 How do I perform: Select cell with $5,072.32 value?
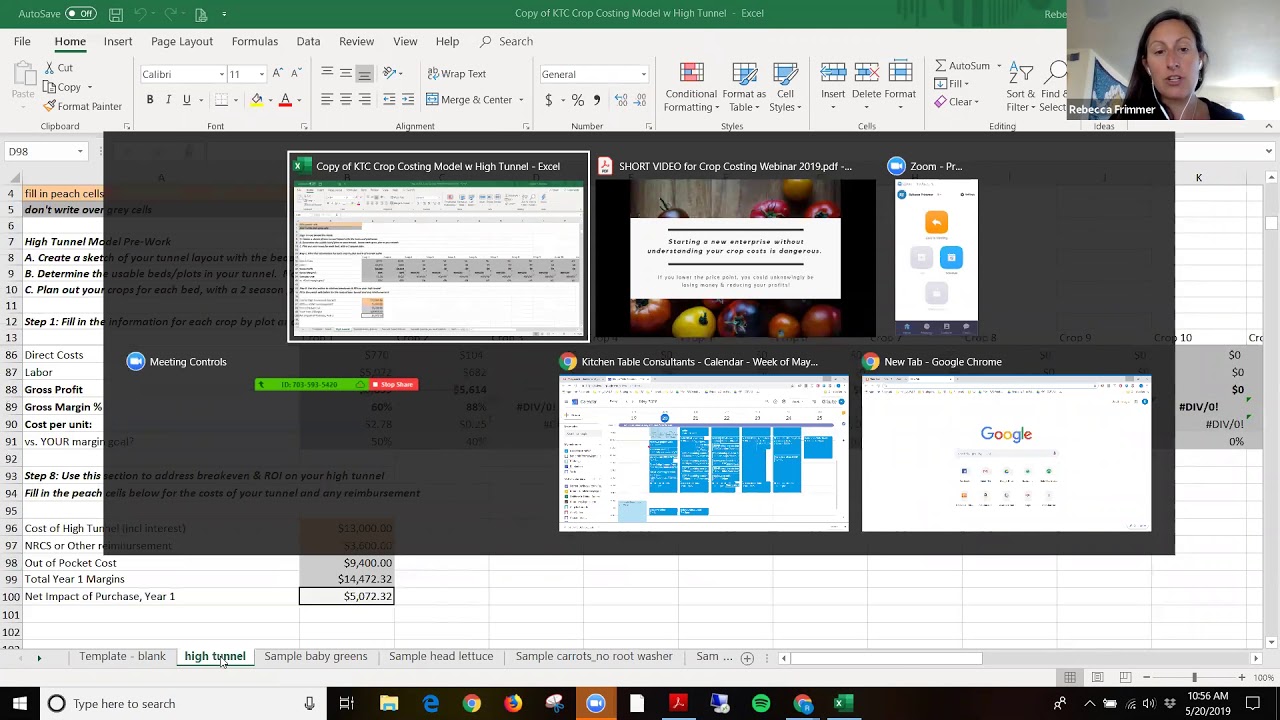(346, 596)
